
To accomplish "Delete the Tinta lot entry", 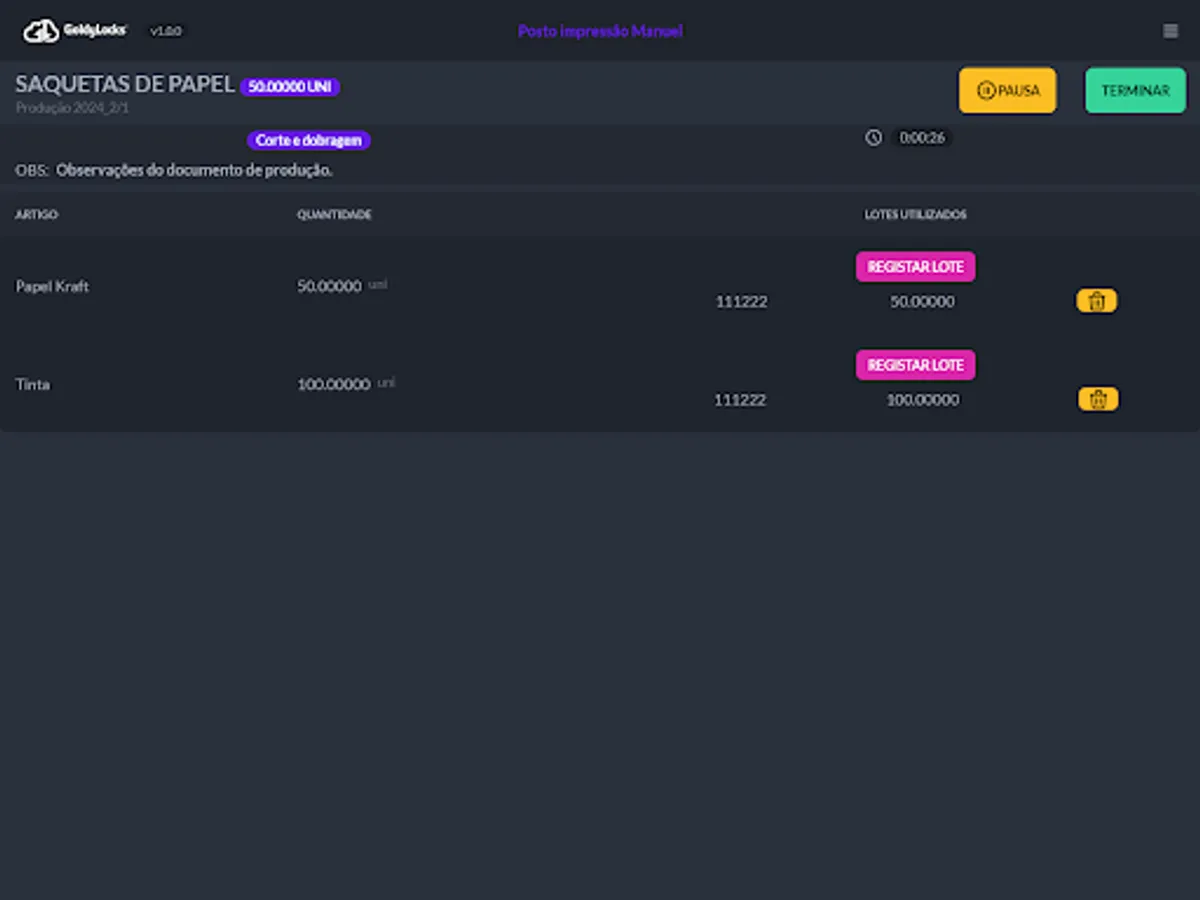I will 1098,399.
